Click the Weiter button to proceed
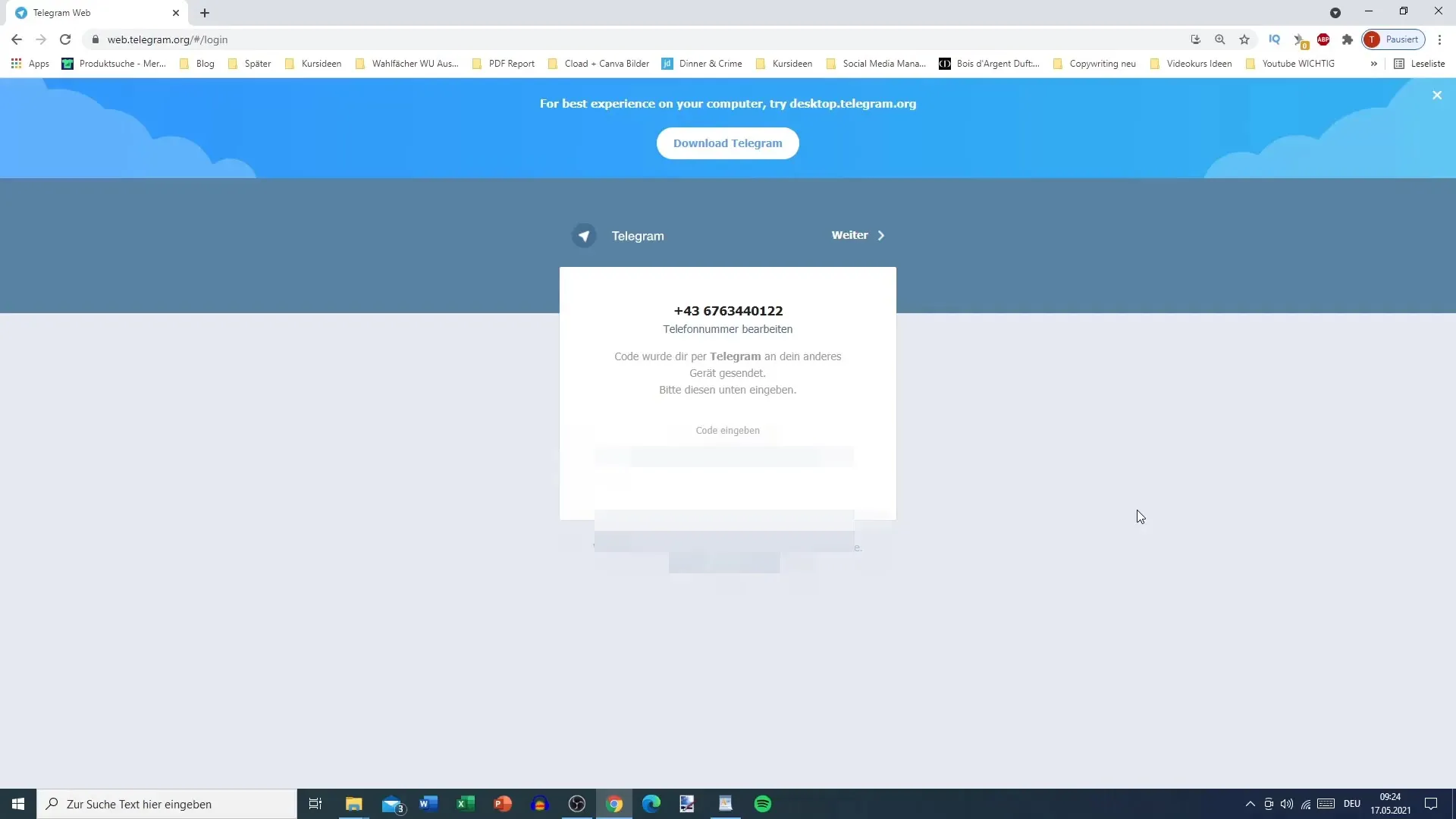 [857, 235]
